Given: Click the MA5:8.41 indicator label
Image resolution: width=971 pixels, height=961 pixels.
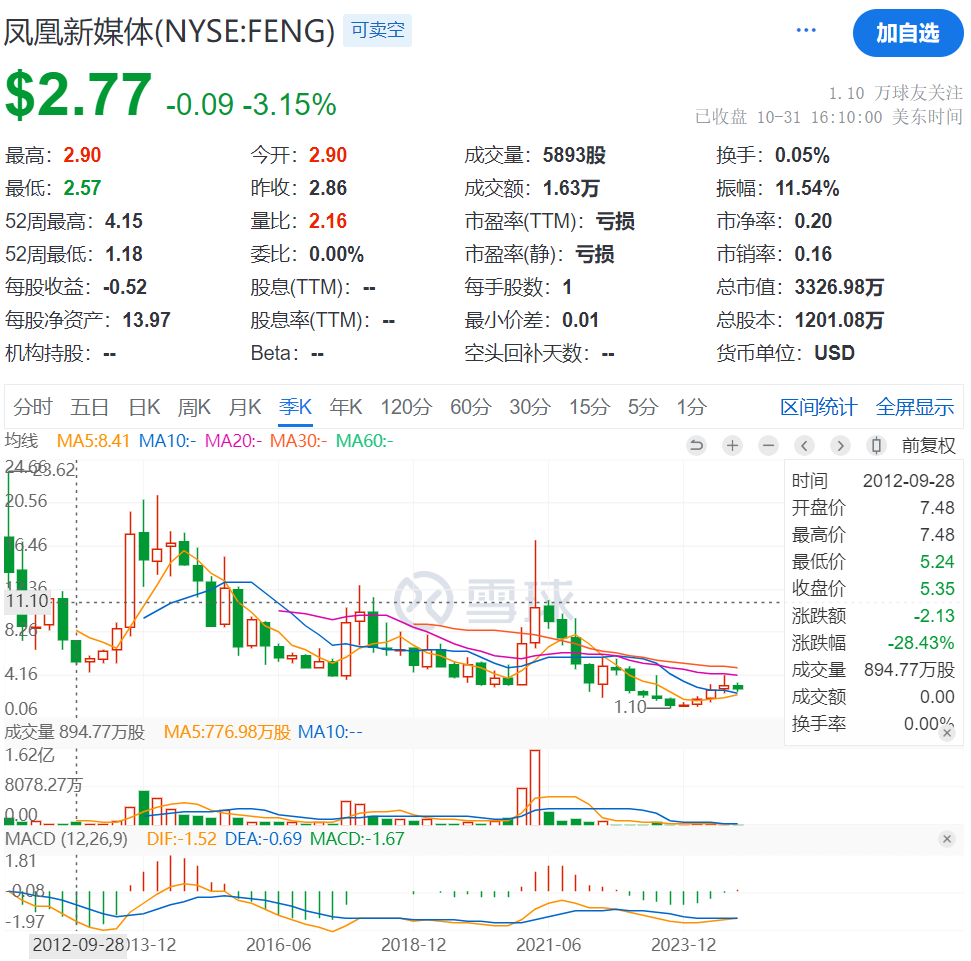Looking at the screenshot, I should pyautogui.click(x=94, y=441).
